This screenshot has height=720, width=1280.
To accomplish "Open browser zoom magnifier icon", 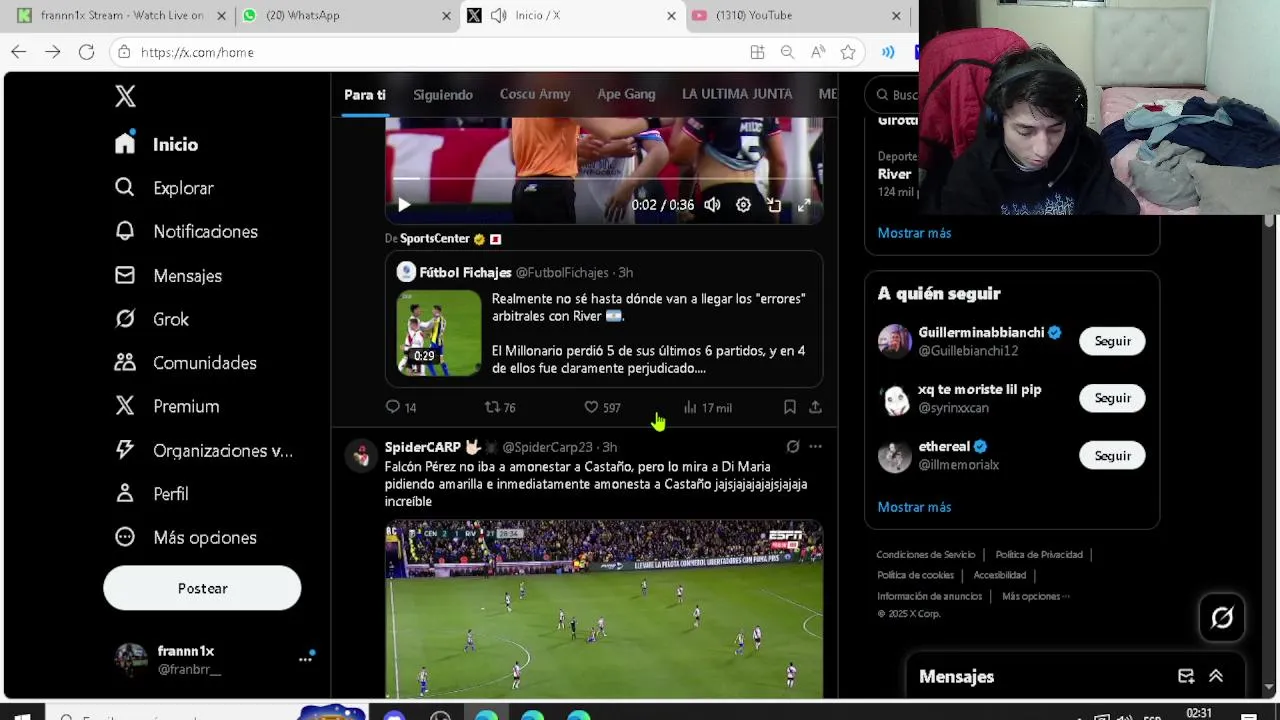I will coord(787,52).
